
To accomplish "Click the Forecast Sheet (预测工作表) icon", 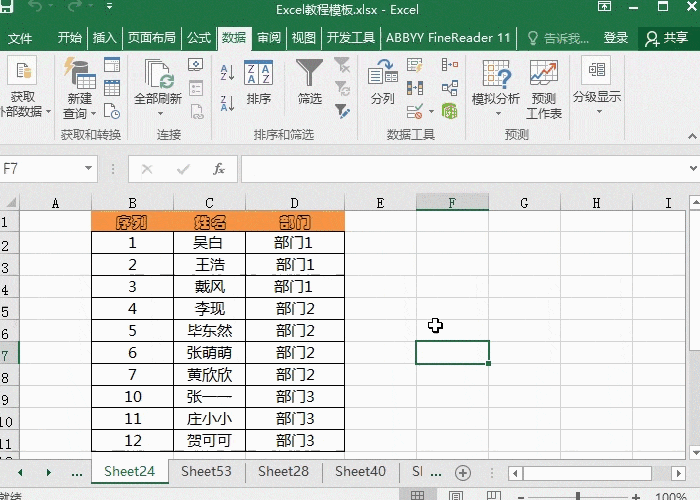I will click(543, 73).
